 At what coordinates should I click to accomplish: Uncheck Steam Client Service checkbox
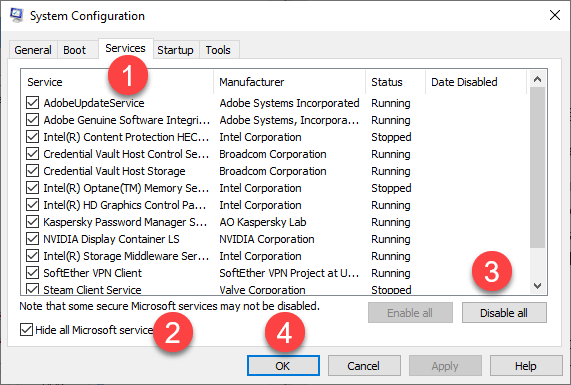pos(32,289)
